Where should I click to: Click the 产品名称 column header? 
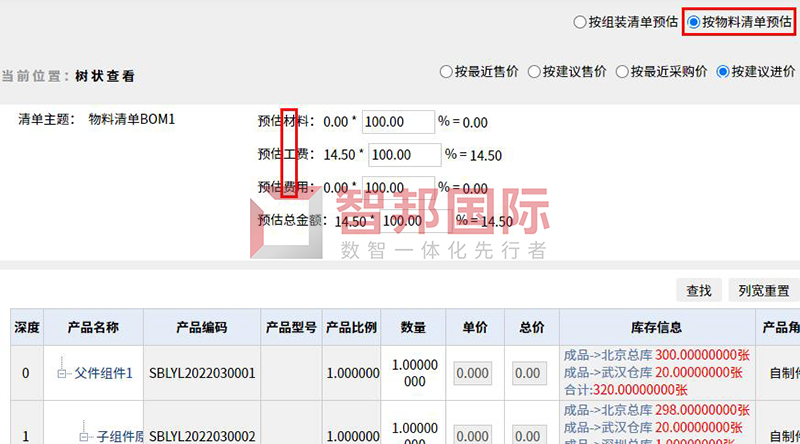tap(93, 328)
